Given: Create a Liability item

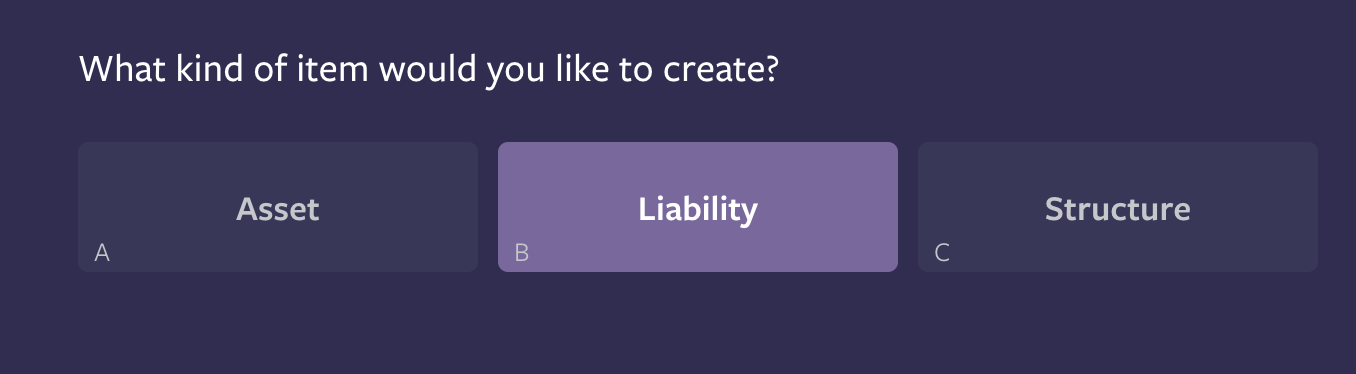Looking at the screenshot, I should click(x=698, y=207).
